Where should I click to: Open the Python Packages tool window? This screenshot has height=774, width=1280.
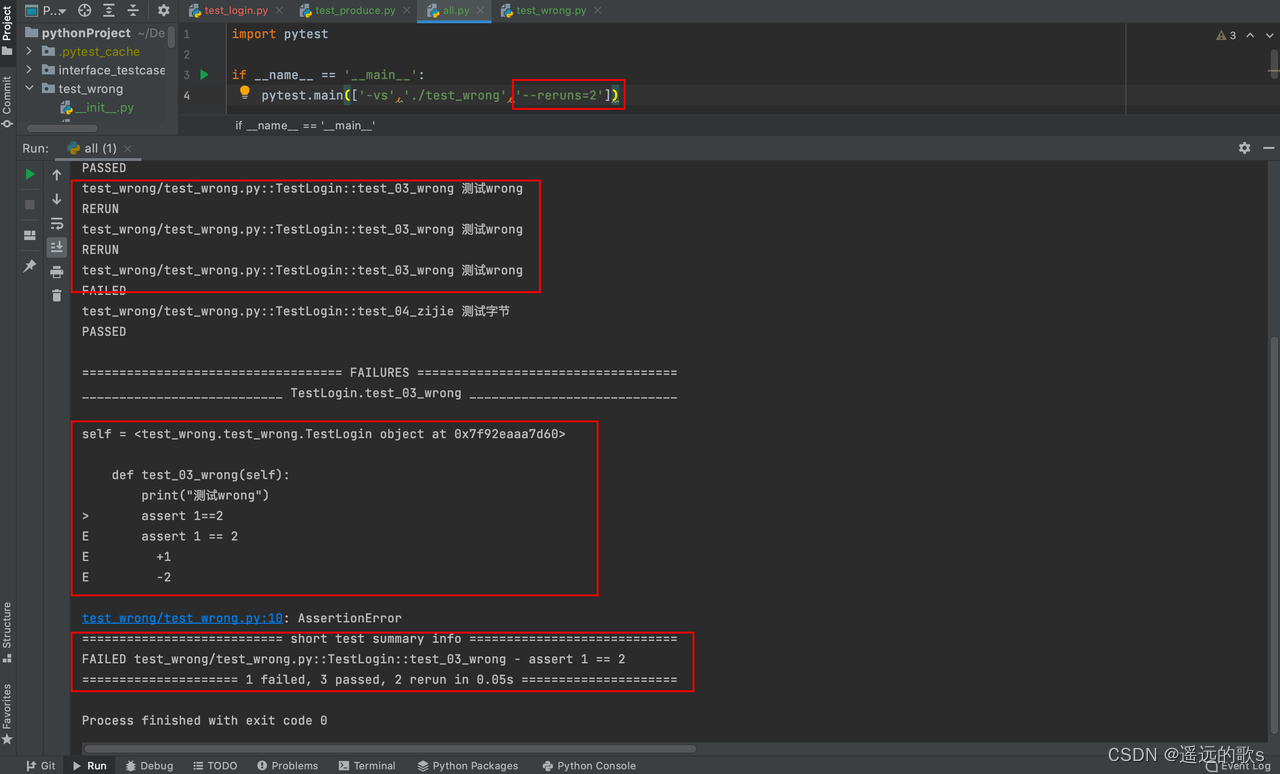click(468, 765)
